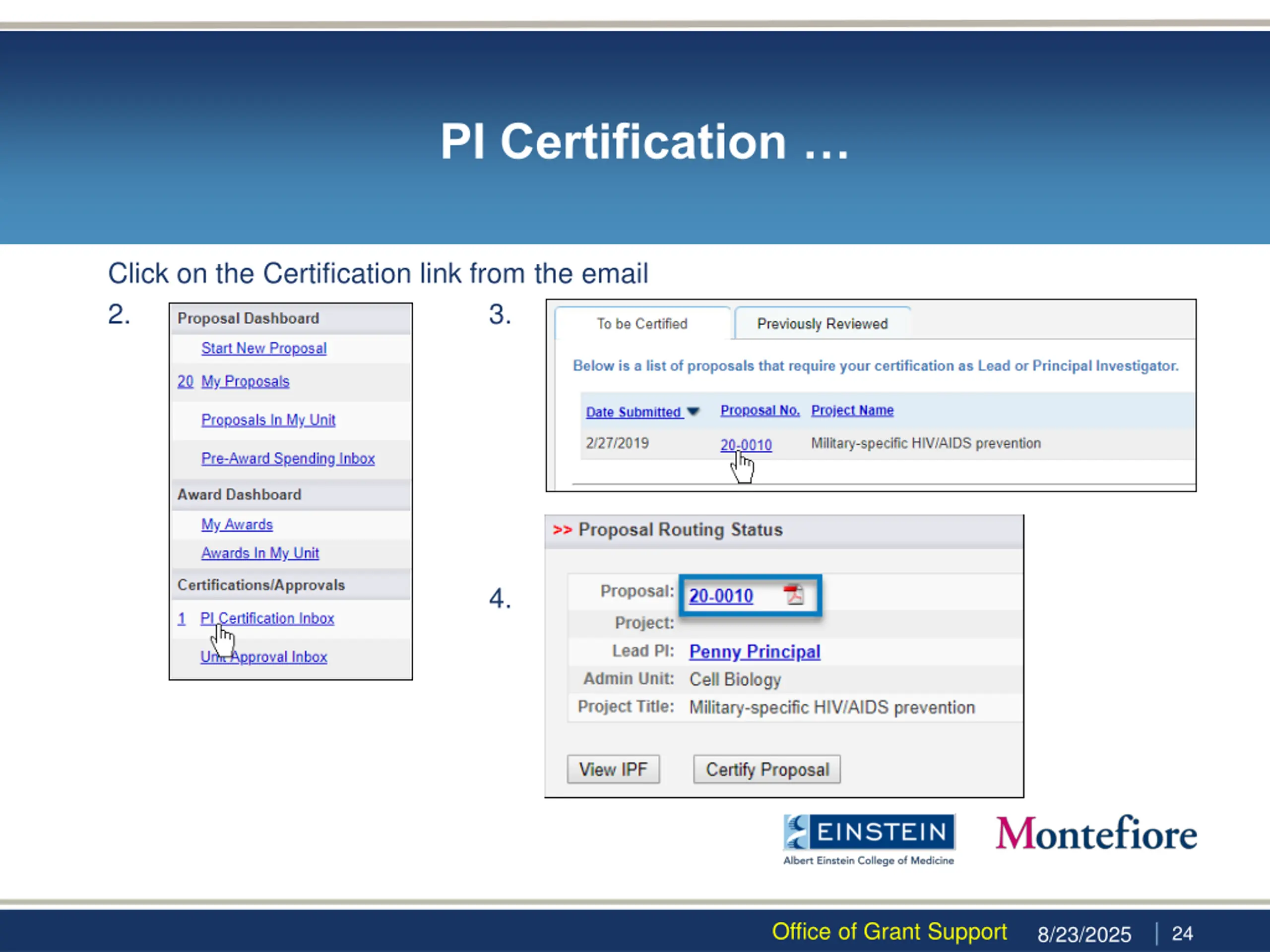Open the Start New Proposal link
Screen dimensions: 1270x952
coord(263,348)
